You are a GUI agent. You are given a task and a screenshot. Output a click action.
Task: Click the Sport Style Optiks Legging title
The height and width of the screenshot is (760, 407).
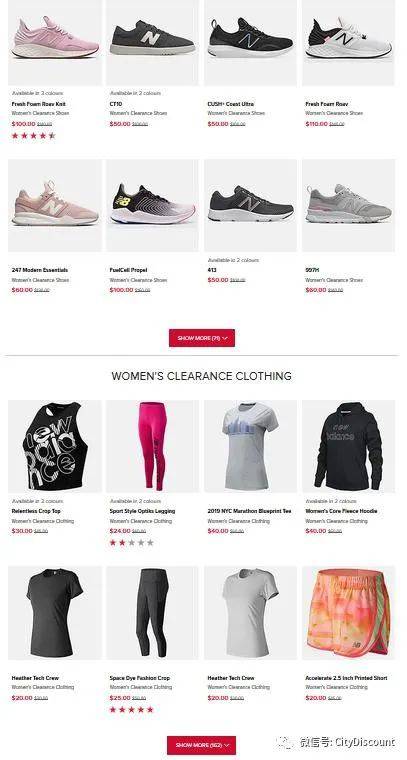pos(142,511)
